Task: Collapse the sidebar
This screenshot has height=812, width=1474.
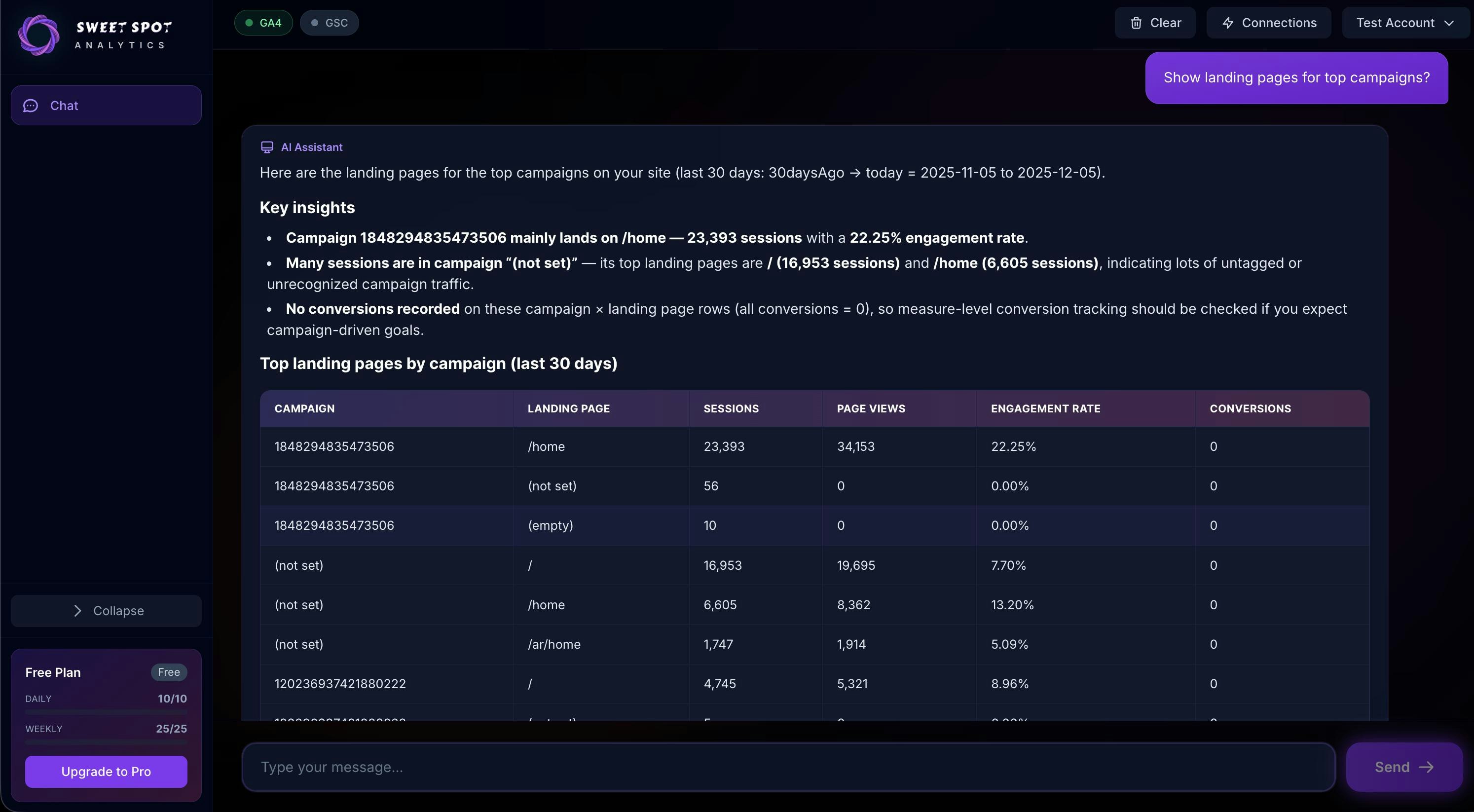Action: tap(106, 611)
